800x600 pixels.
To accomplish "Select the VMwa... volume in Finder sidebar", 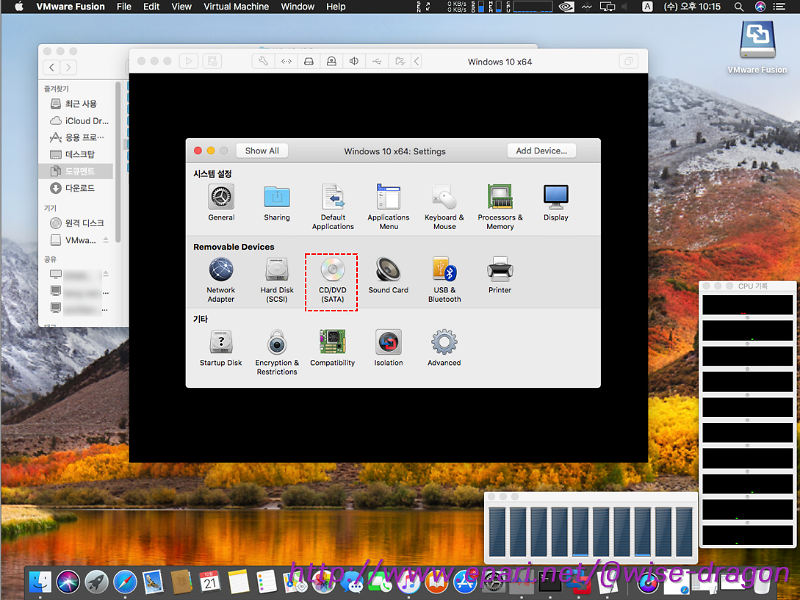I will 76,240.
